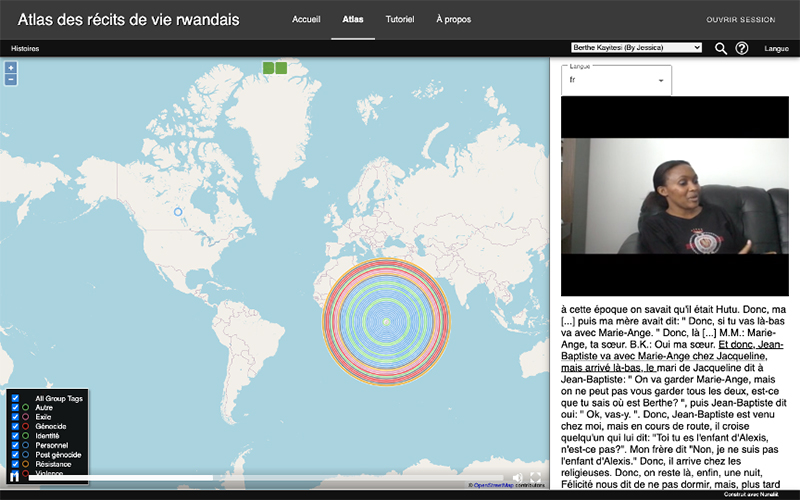Click the interview video frame
The image size is (800, 500).
[x=675, y=196]
